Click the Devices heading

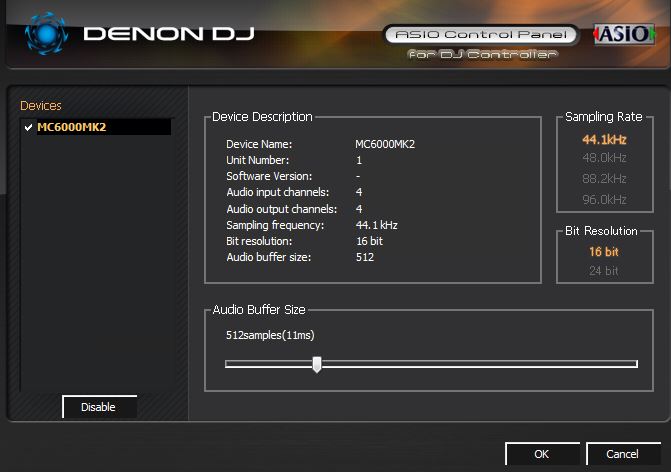(41, 106)
